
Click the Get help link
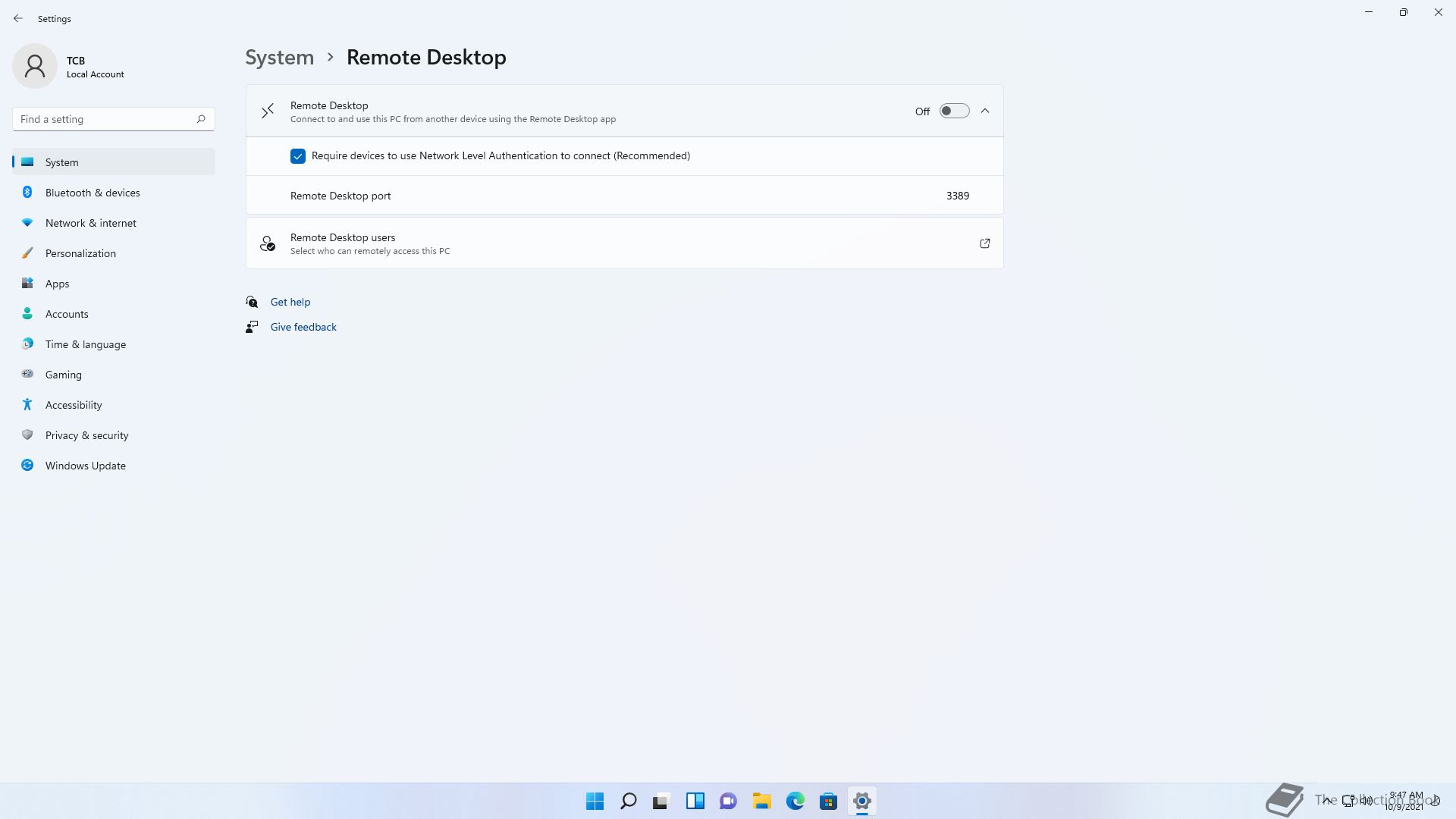click(x=290, y=302)
